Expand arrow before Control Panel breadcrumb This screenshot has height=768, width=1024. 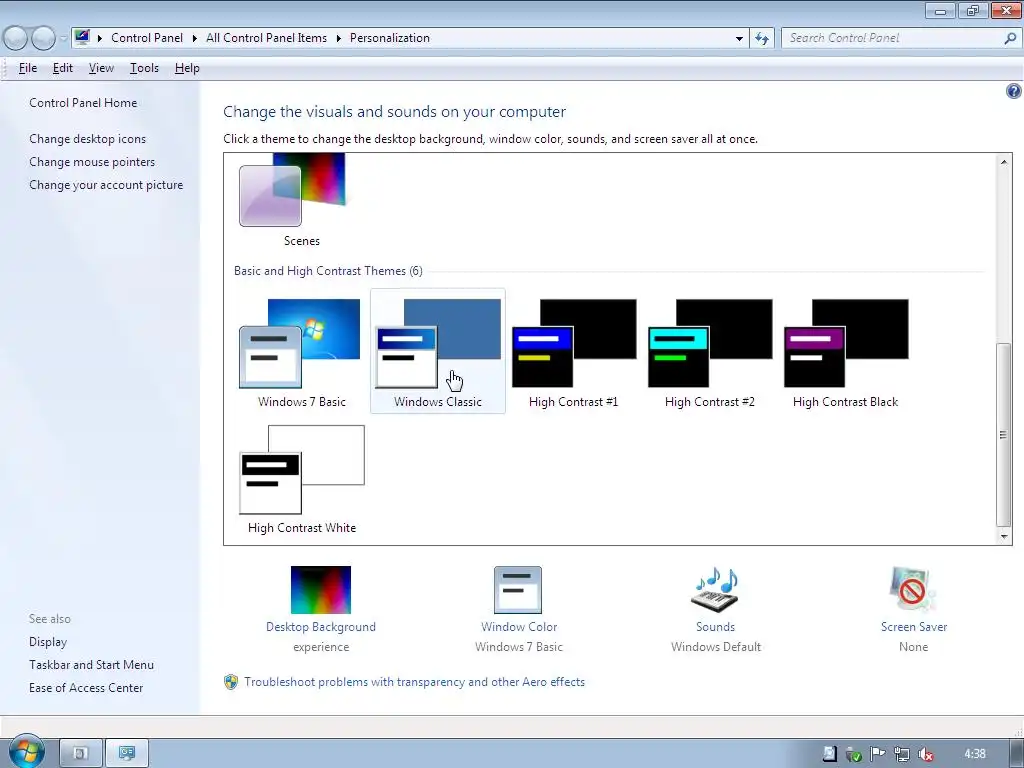click(x=100, y=38)
